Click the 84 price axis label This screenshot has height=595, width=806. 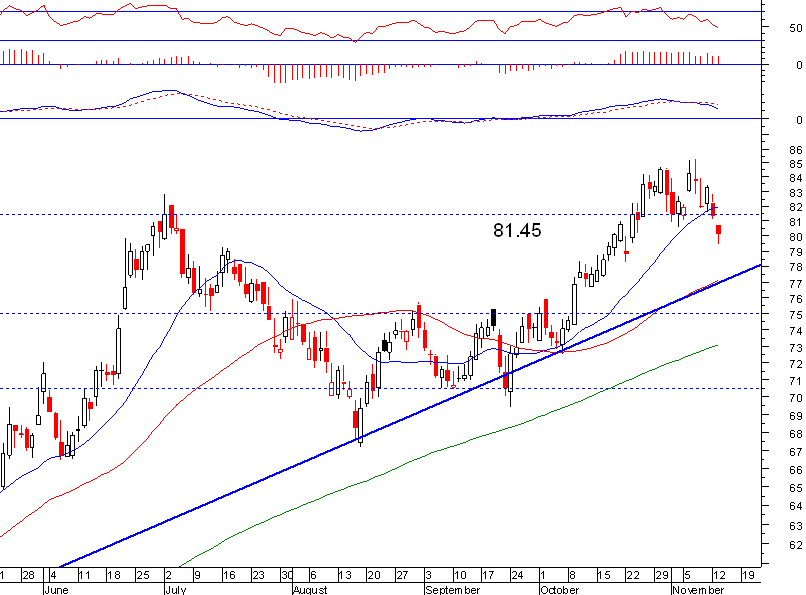[796, 178]
